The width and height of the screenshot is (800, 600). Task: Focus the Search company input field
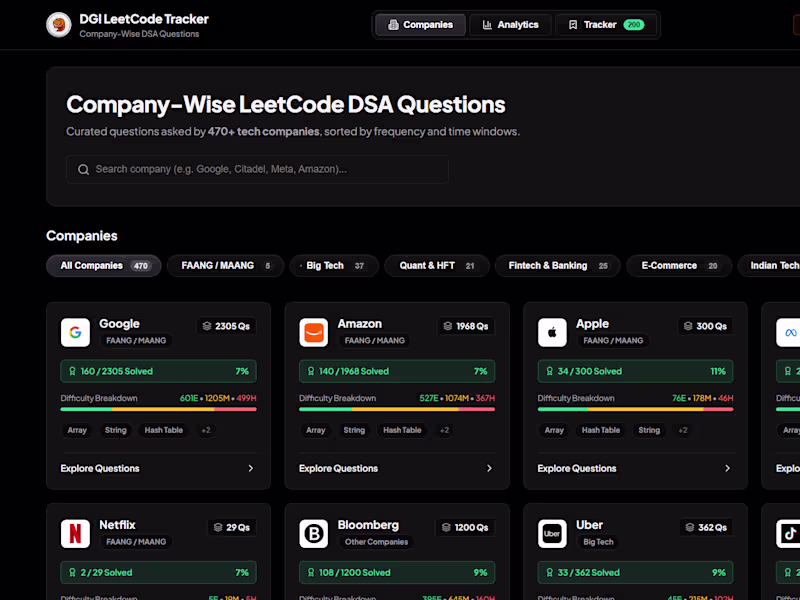pos(258,169)
